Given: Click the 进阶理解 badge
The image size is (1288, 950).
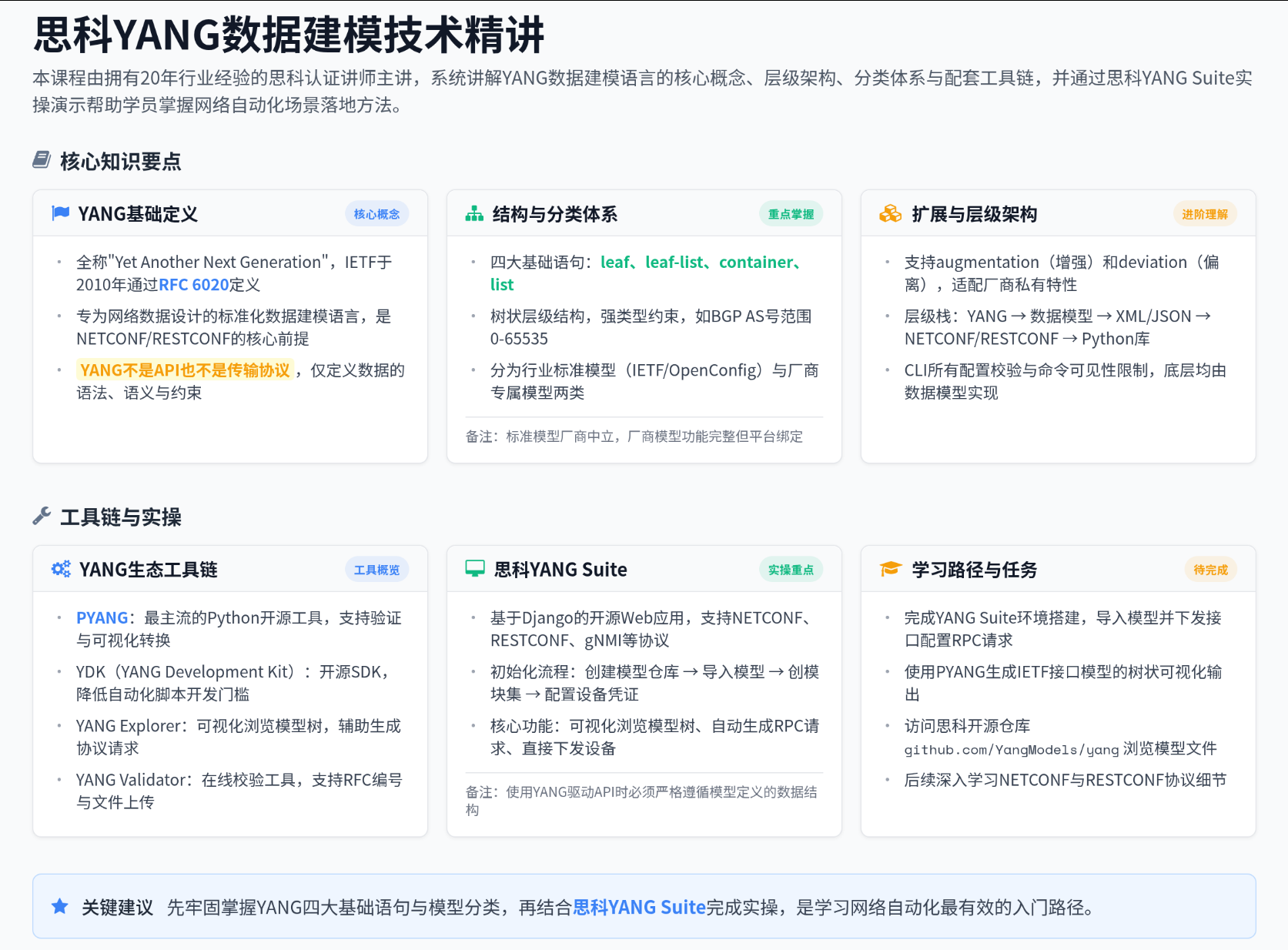Looking at the screenshot, I should [x=1205, y=214].
